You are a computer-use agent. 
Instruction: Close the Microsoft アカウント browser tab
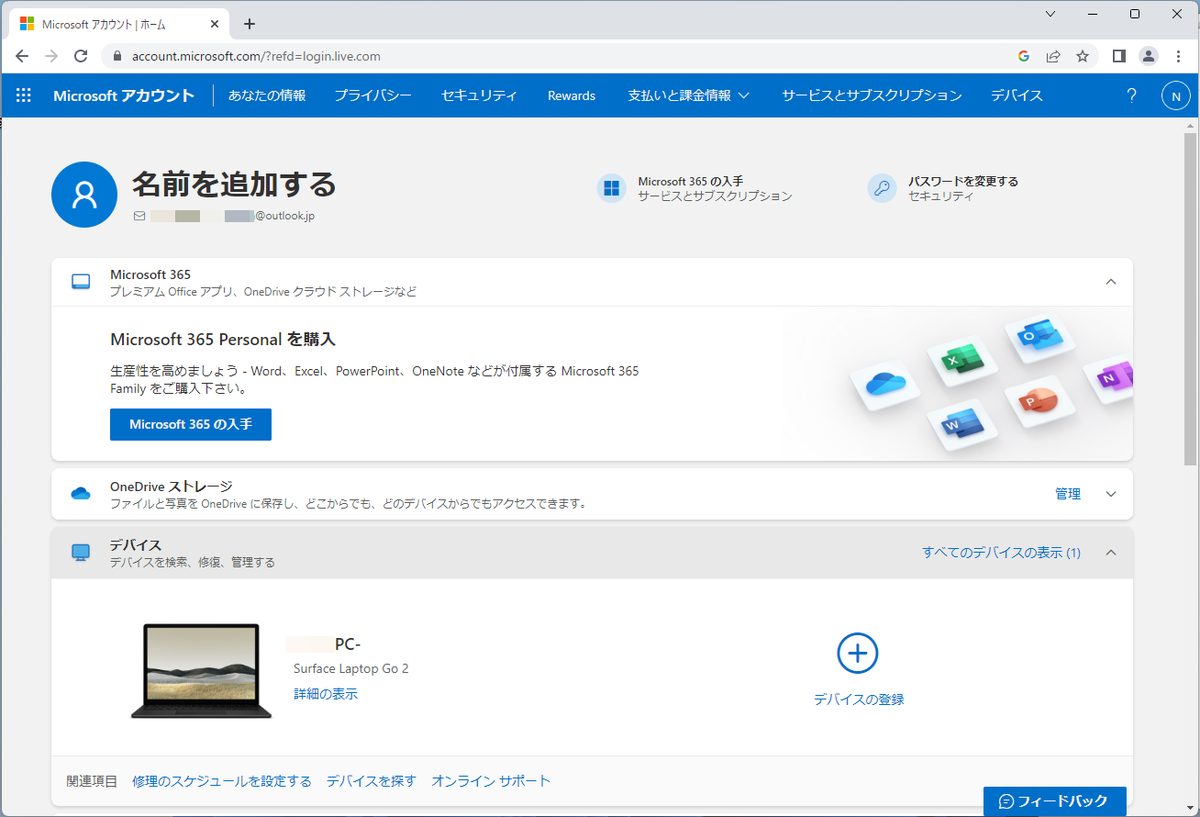point(213,24)
